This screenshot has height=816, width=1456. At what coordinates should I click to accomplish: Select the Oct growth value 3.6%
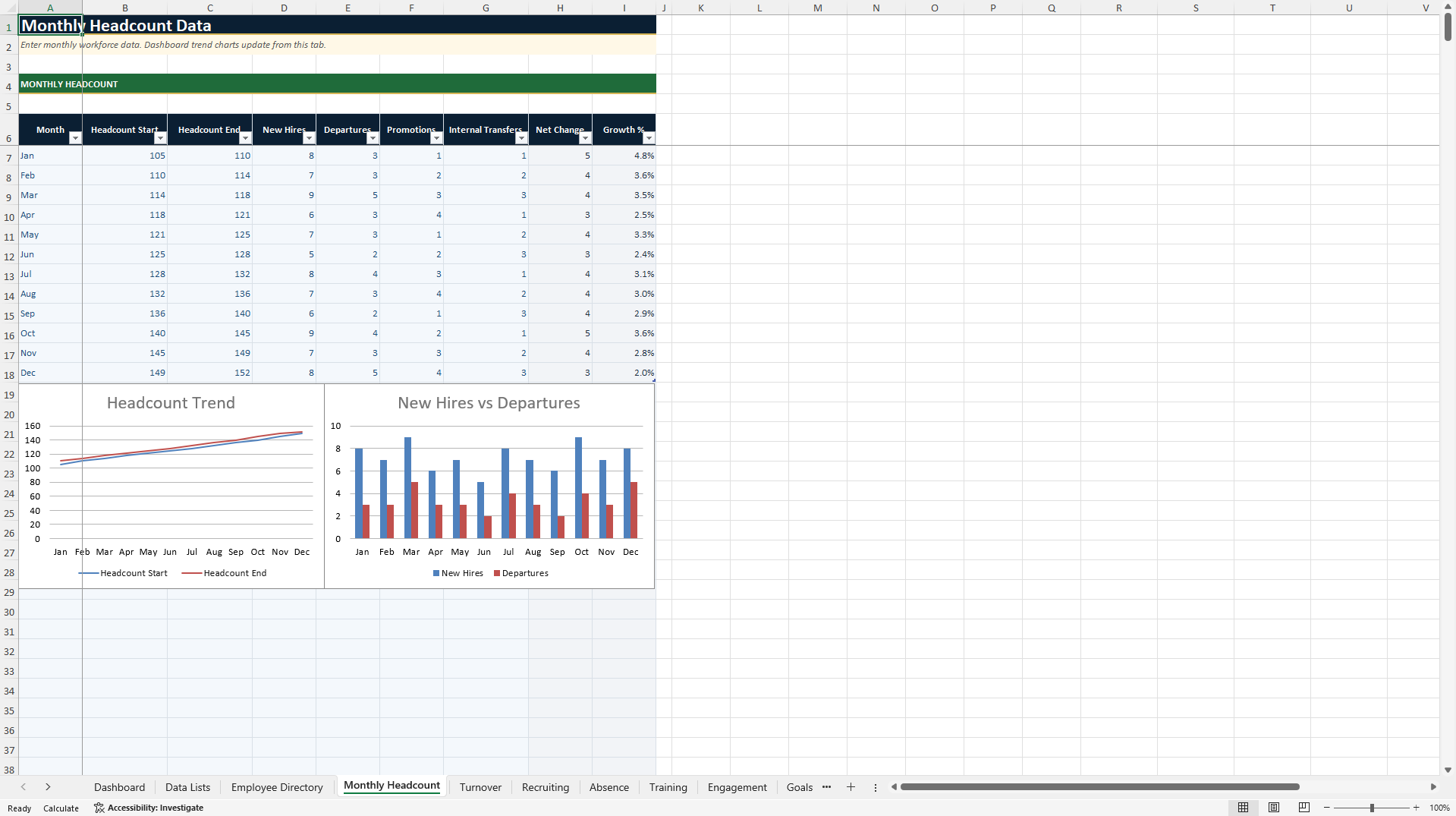[624, 333]
